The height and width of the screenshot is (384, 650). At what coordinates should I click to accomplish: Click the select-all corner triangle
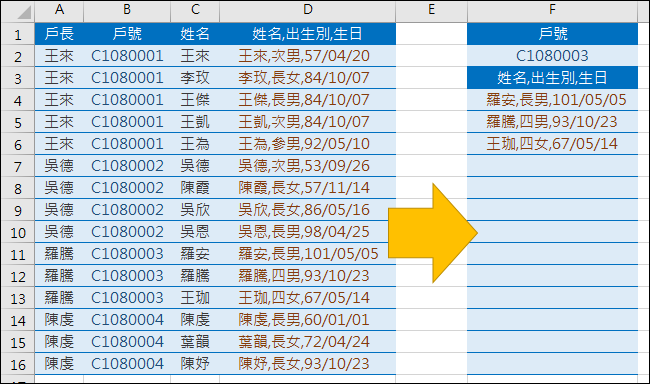24,12
